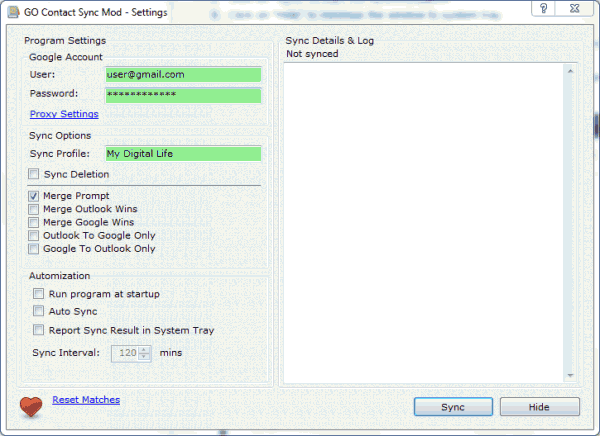The width and height of the screenshot is (600, 436).
Task: Open the Proxy Settings link
Action: (64, 114)
